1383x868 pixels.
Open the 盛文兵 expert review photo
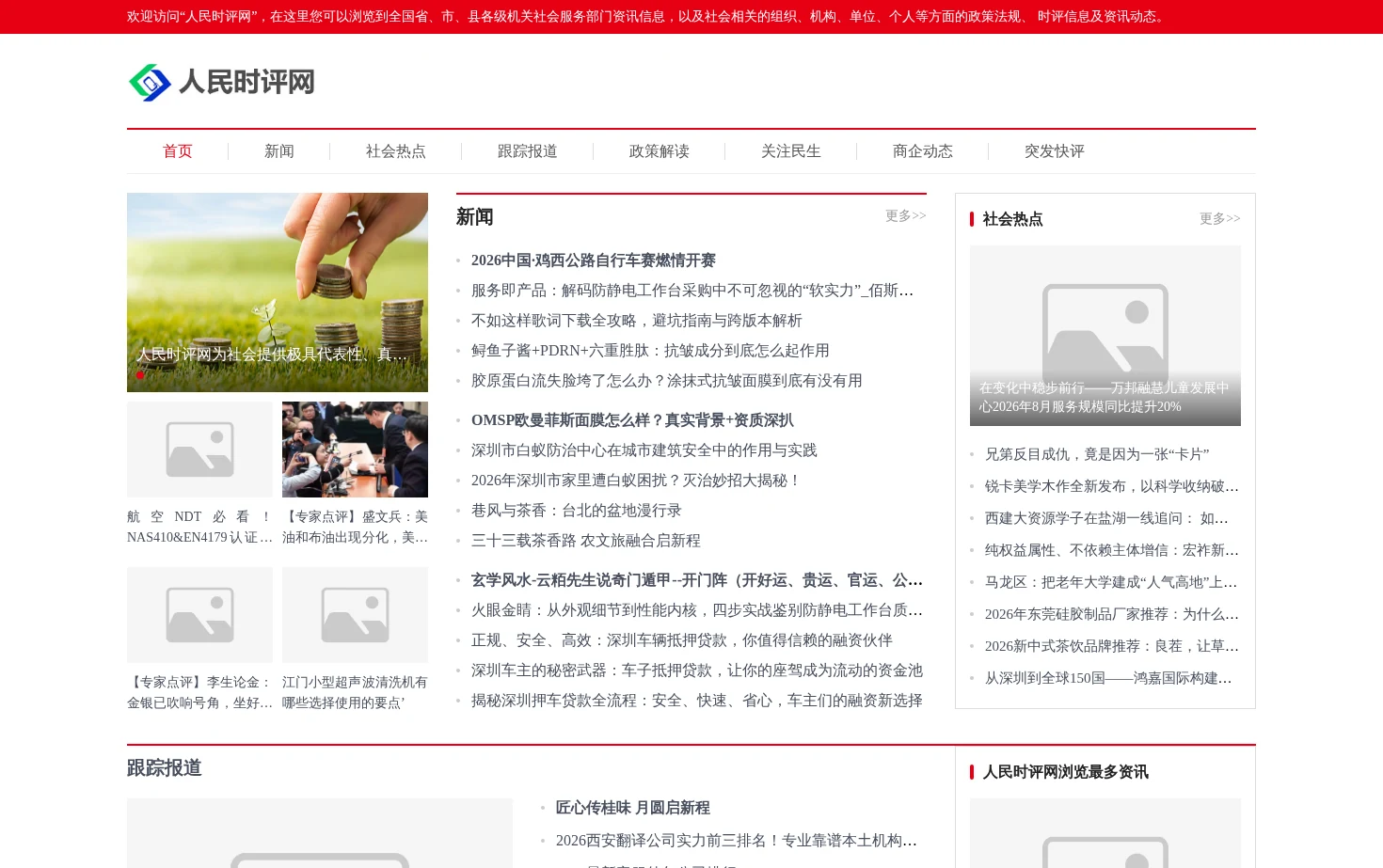click(355, 450)
